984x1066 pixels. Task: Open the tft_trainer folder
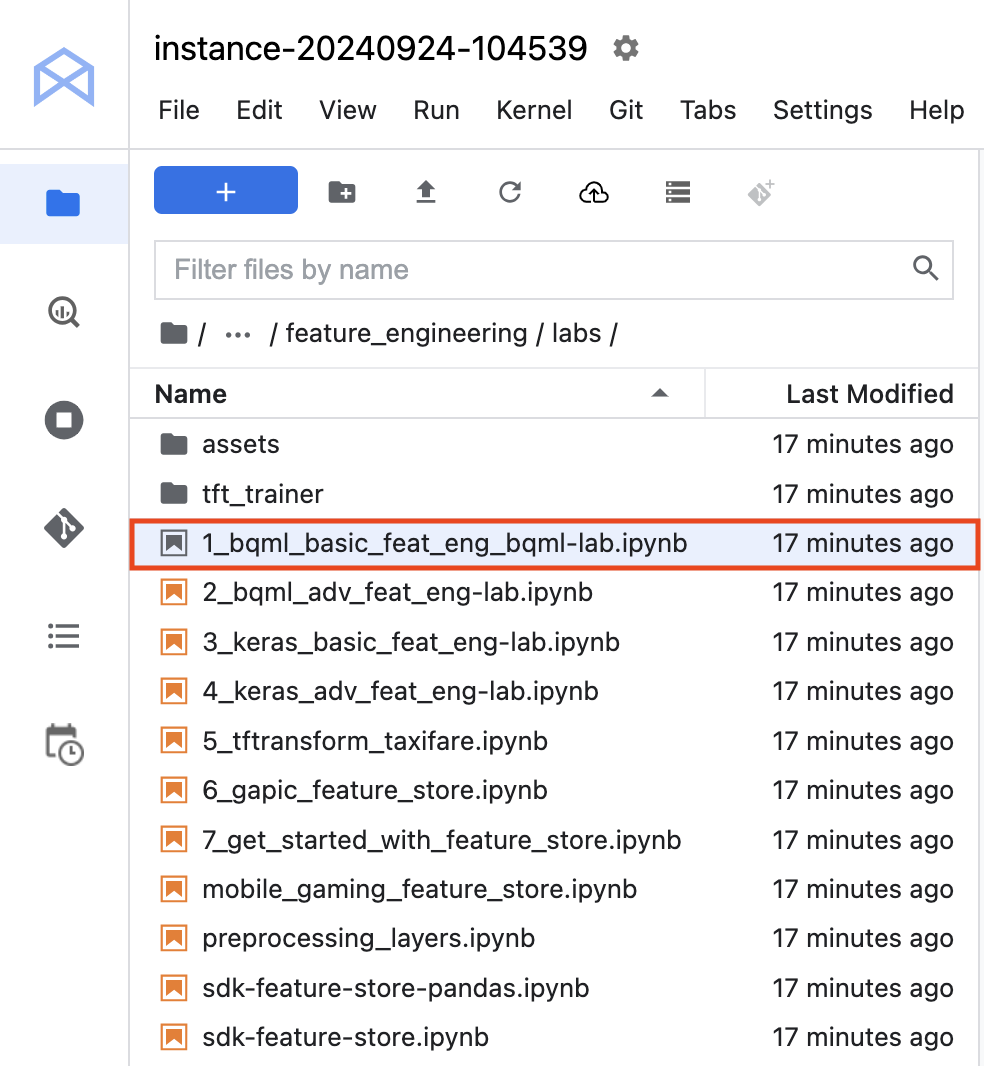point(262,494)
